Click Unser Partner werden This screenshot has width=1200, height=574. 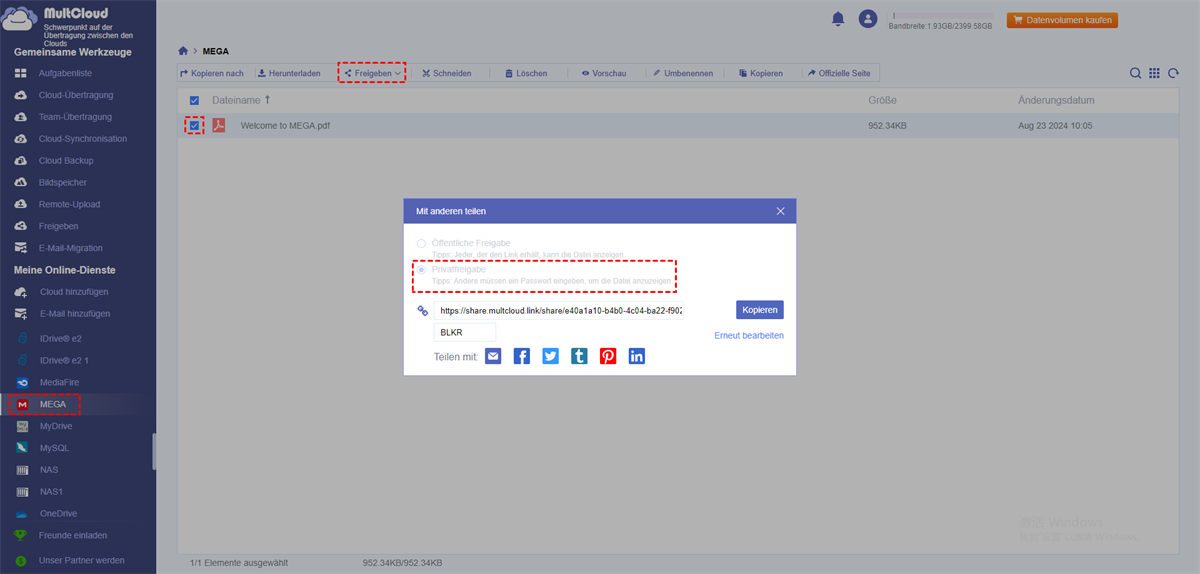tap(82, 560)
